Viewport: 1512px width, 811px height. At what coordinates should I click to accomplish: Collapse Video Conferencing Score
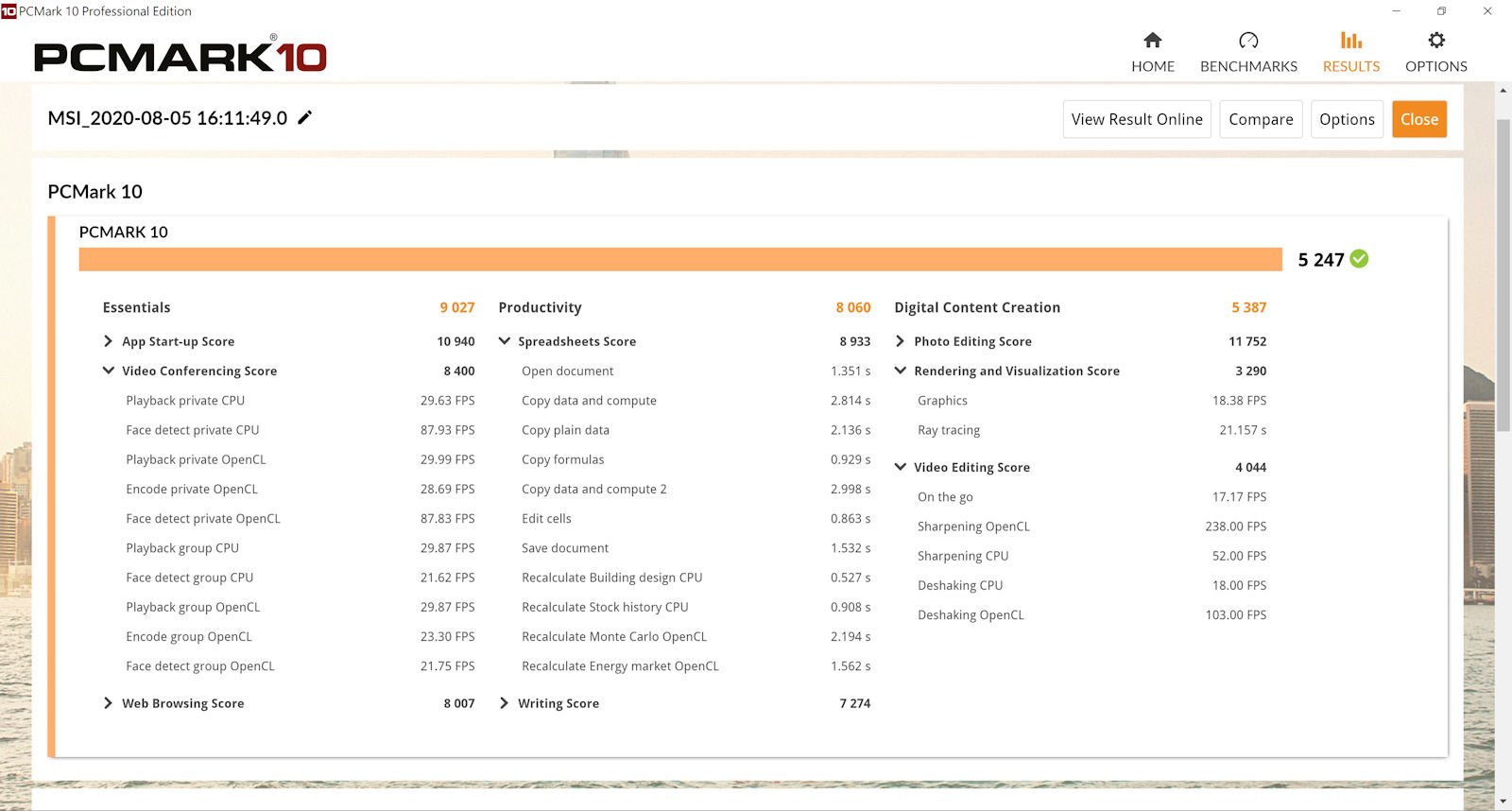click(x=108, y=371)
